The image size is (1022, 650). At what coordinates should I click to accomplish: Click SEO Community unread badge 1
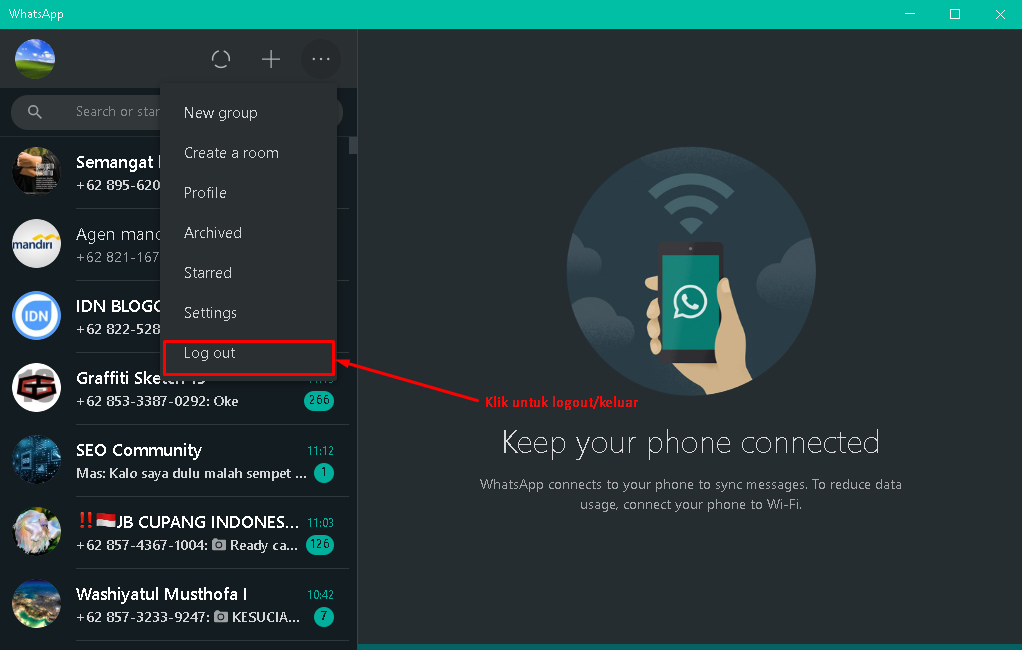(x=324, y=473)
